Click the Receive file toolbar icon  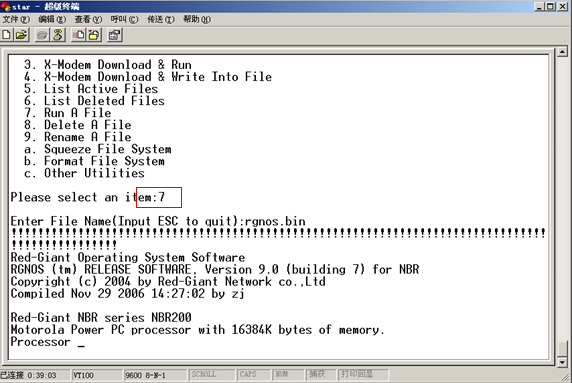click(x=94, y=35)
